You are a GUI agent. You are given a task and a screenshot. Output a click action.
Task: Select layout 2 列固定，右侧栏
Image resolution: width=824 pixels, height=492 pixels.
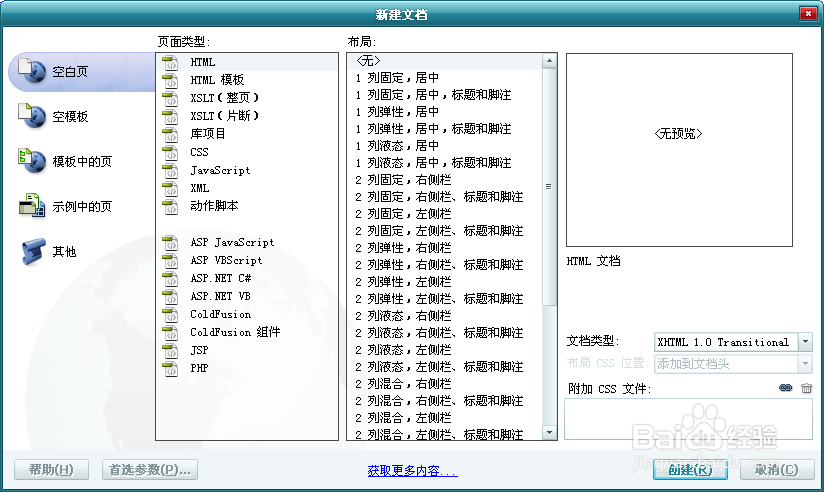point(403,180)
